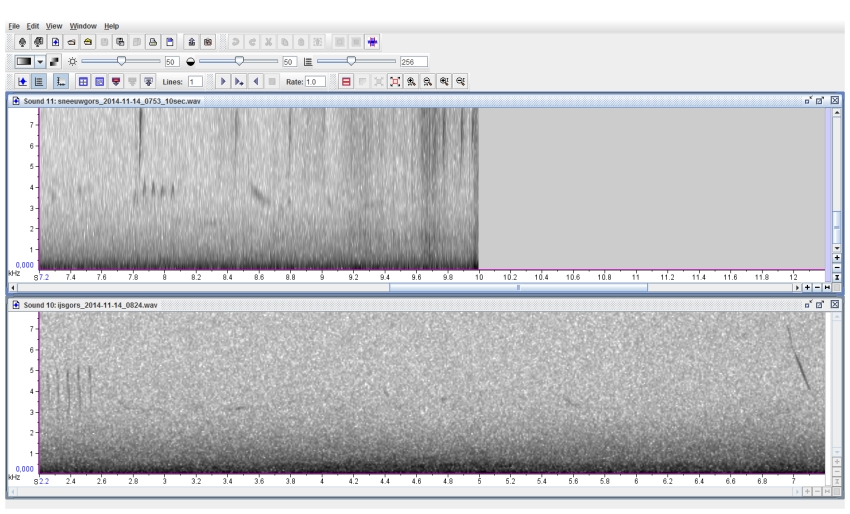Click the Lines input field
Image resolution: width=850 pixels, height=514 pixels.
(197, 80)
